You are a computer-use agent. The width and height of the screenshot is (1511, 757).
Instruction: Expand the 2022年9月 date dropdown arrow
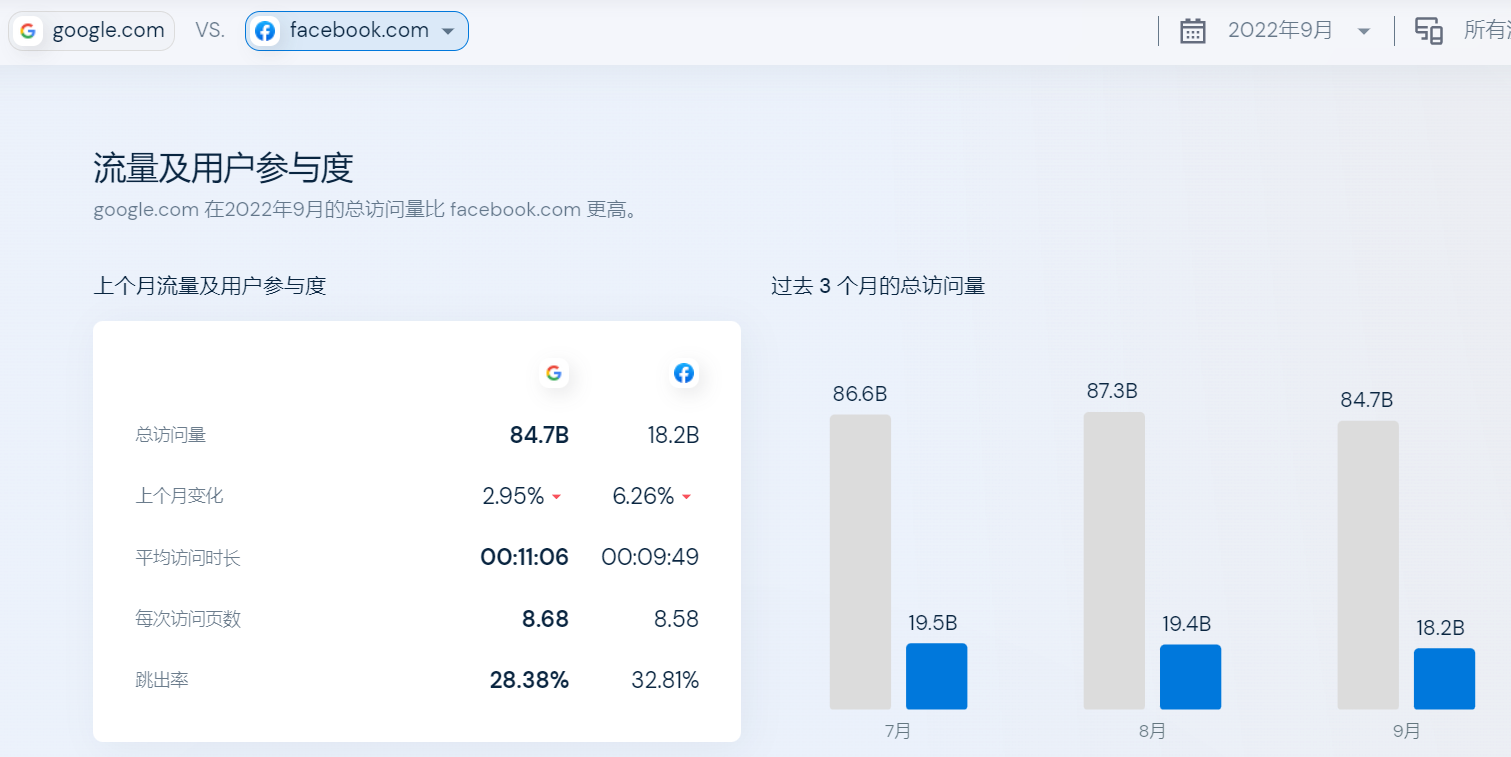point(1364,32)
